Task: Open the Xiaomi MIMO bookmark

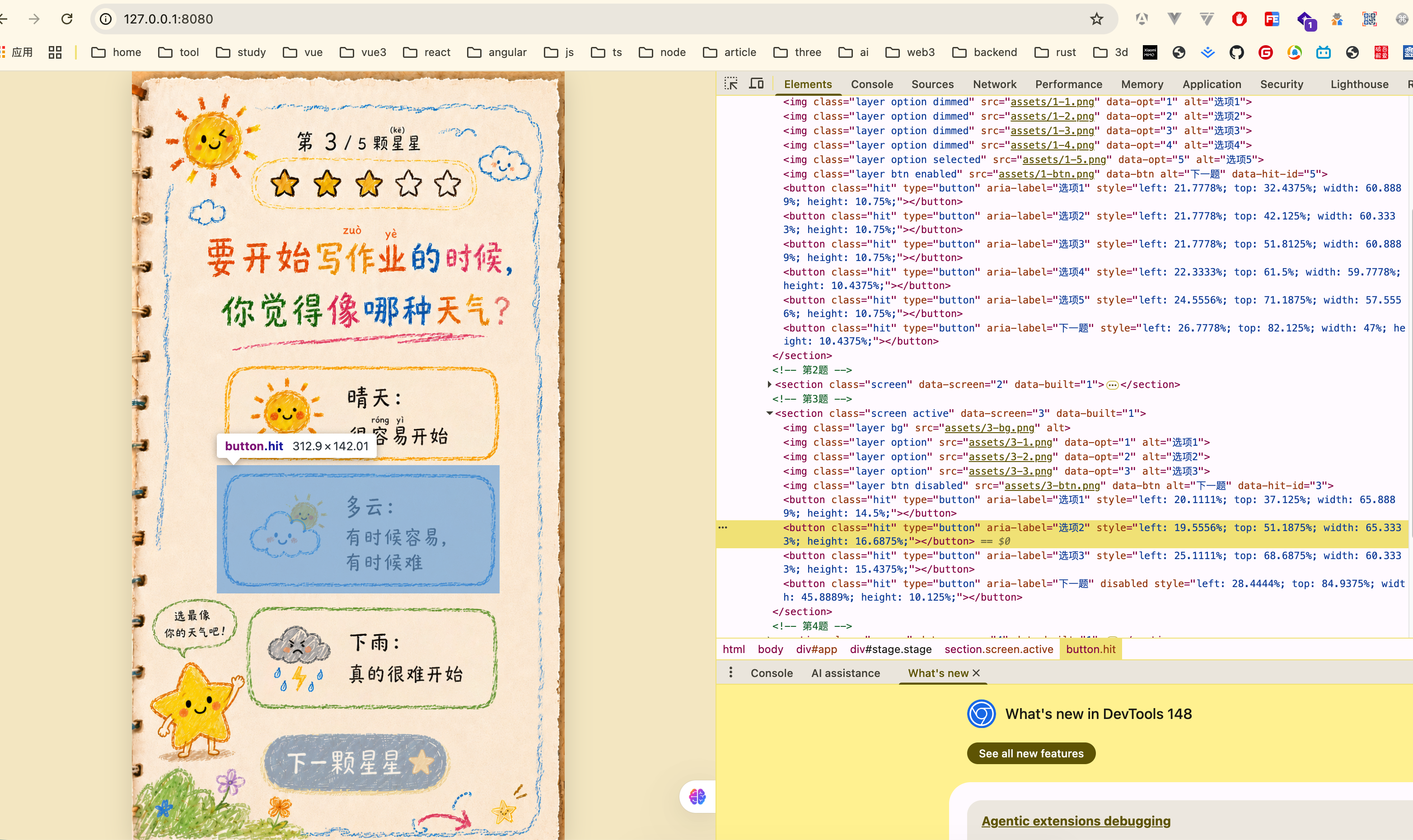Action: point(1150,53)
